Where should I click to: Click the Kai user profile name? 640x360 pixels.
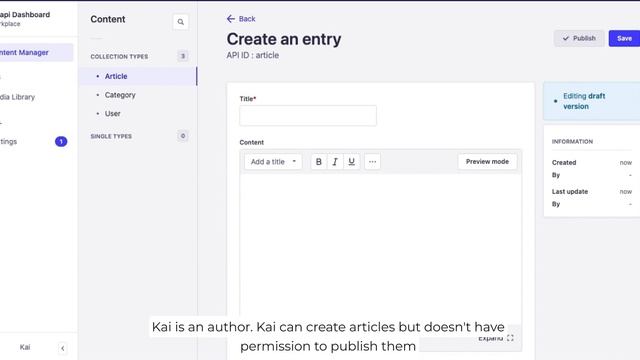25,347
